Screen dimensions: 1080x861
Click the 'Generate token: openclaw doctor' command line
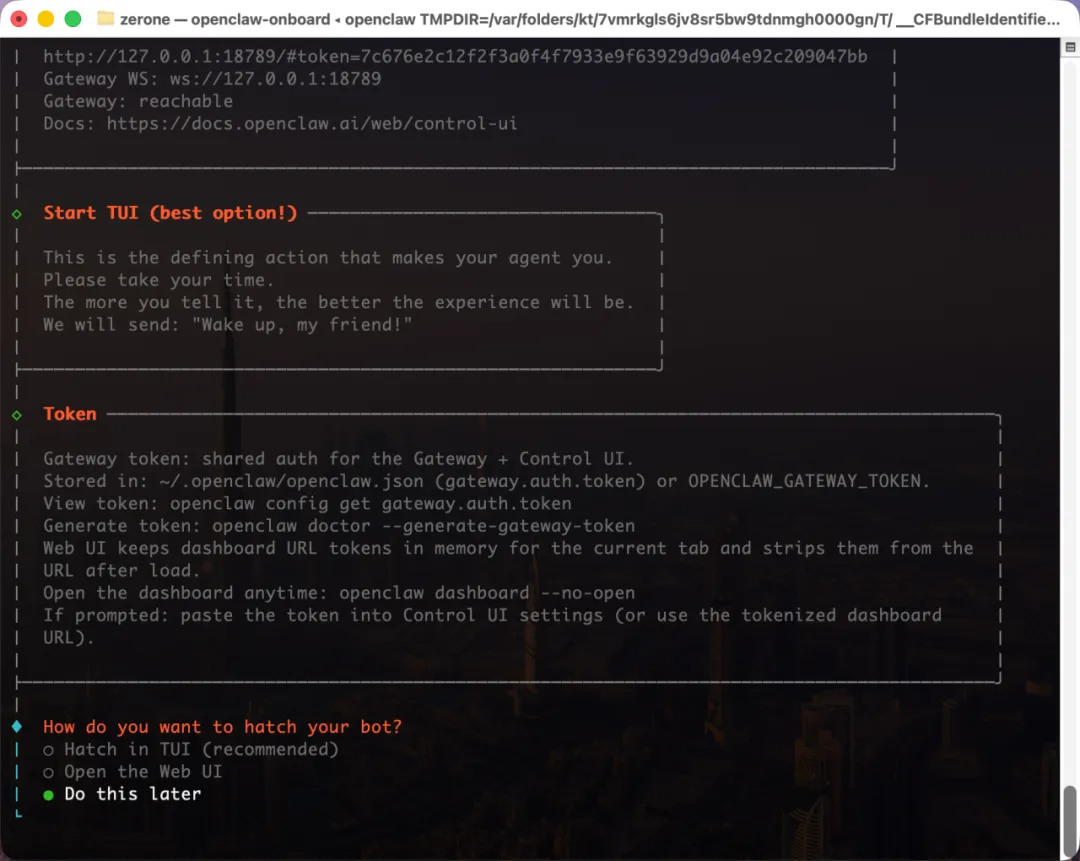pyautogui.click(x=339, y=526)
